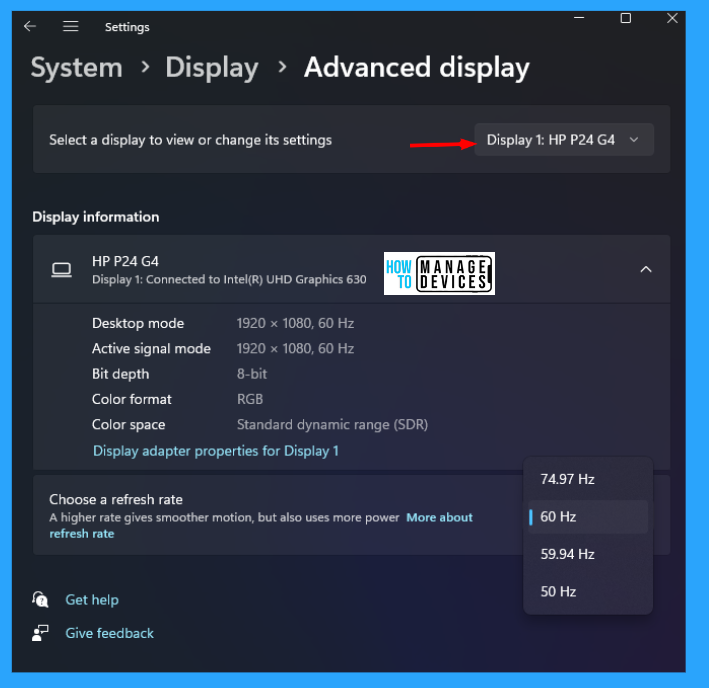The height and width of the screenshot is (688, 709).
Task: Click the 8-bit bit depth value
Action: pos(252,374)
